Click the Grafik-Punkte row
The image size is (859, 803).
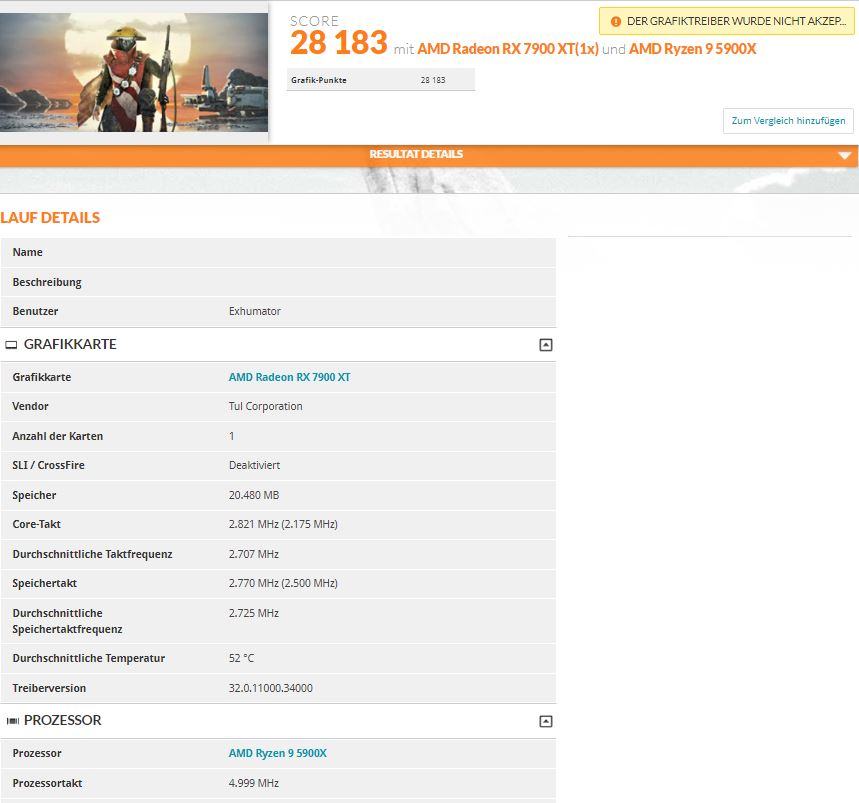coord(381,80)
